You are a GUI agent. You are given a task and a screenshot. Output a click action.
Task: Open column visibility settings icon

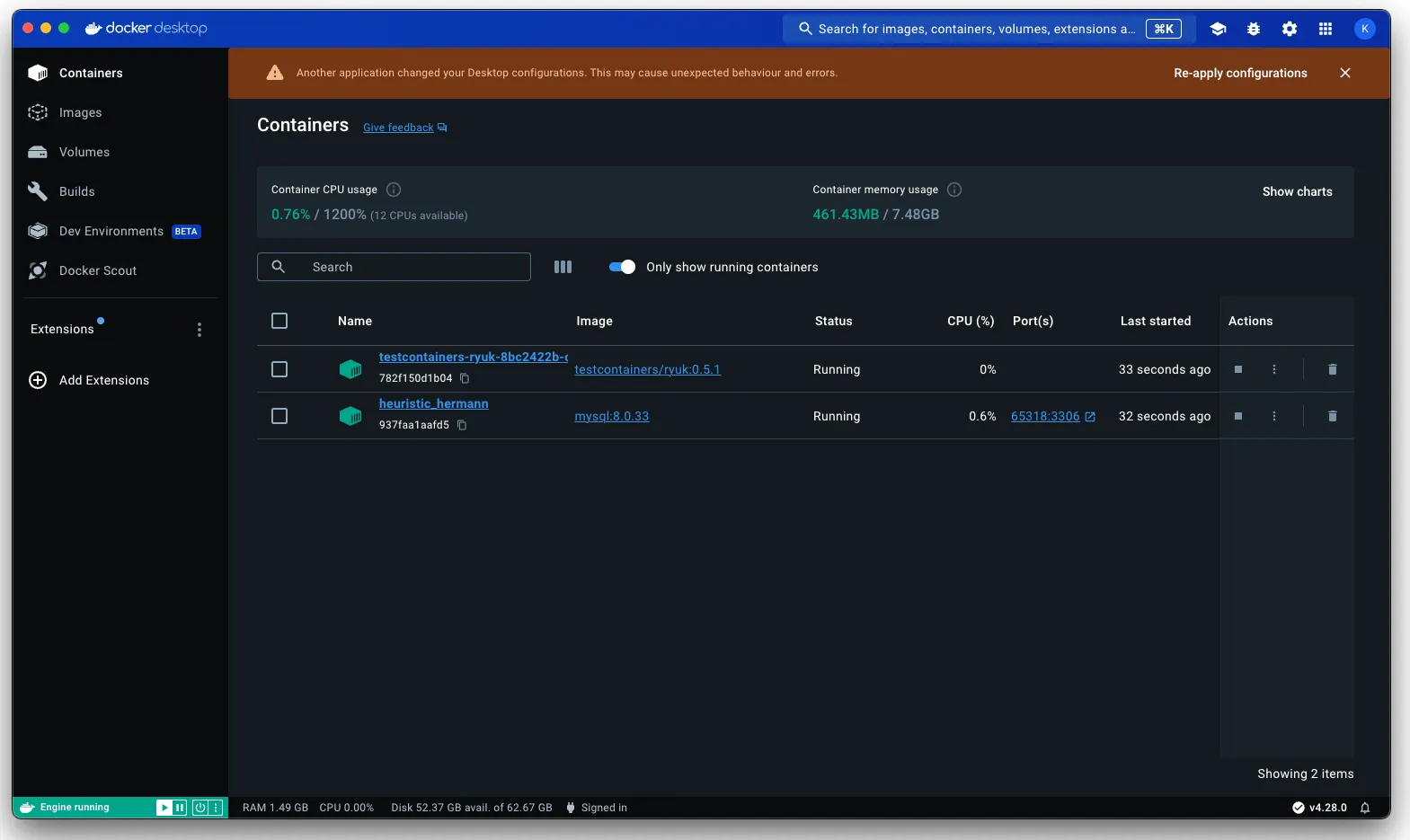point(563,267)
